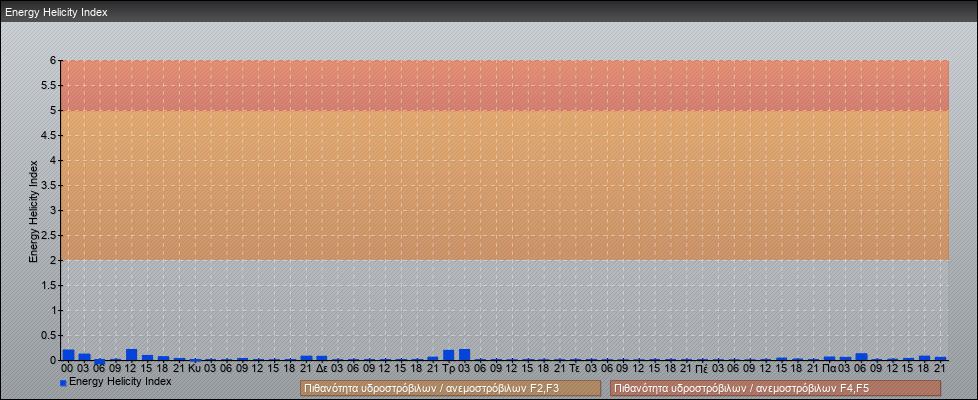Click the y-axis value 5

tap(54, 110)
